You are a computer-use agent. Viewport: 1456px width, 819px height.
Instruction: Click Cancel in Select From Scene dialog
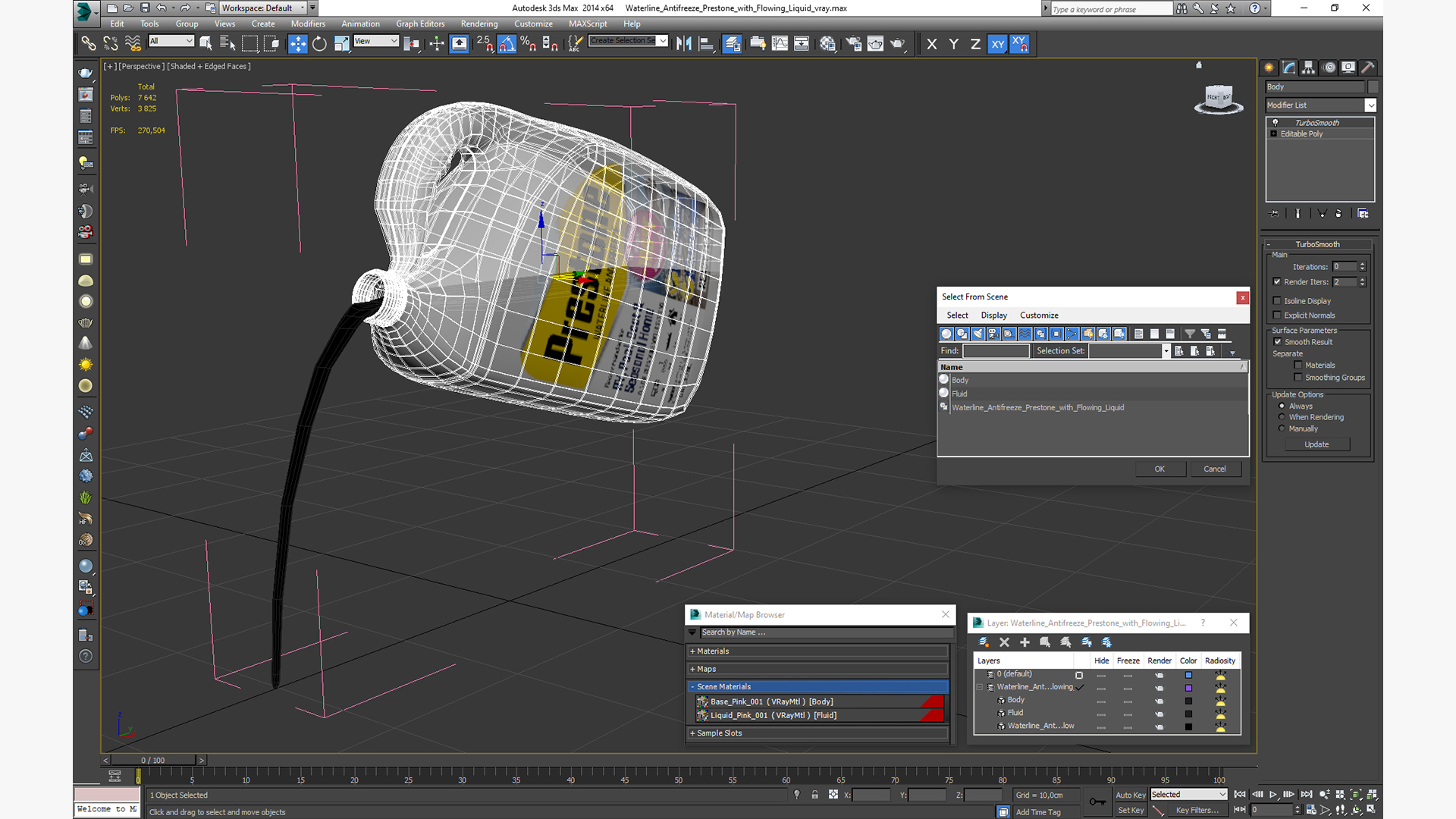1215,469
